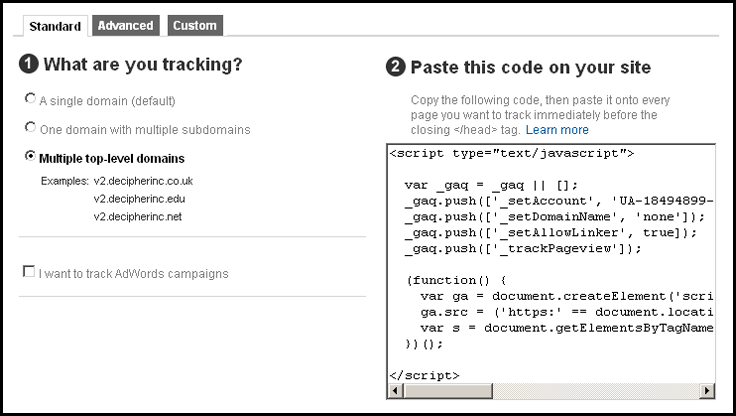Click the step 2 number badge
Image resolution: width=736 pixels, height=416 pixels.
[x=395, y=68]
